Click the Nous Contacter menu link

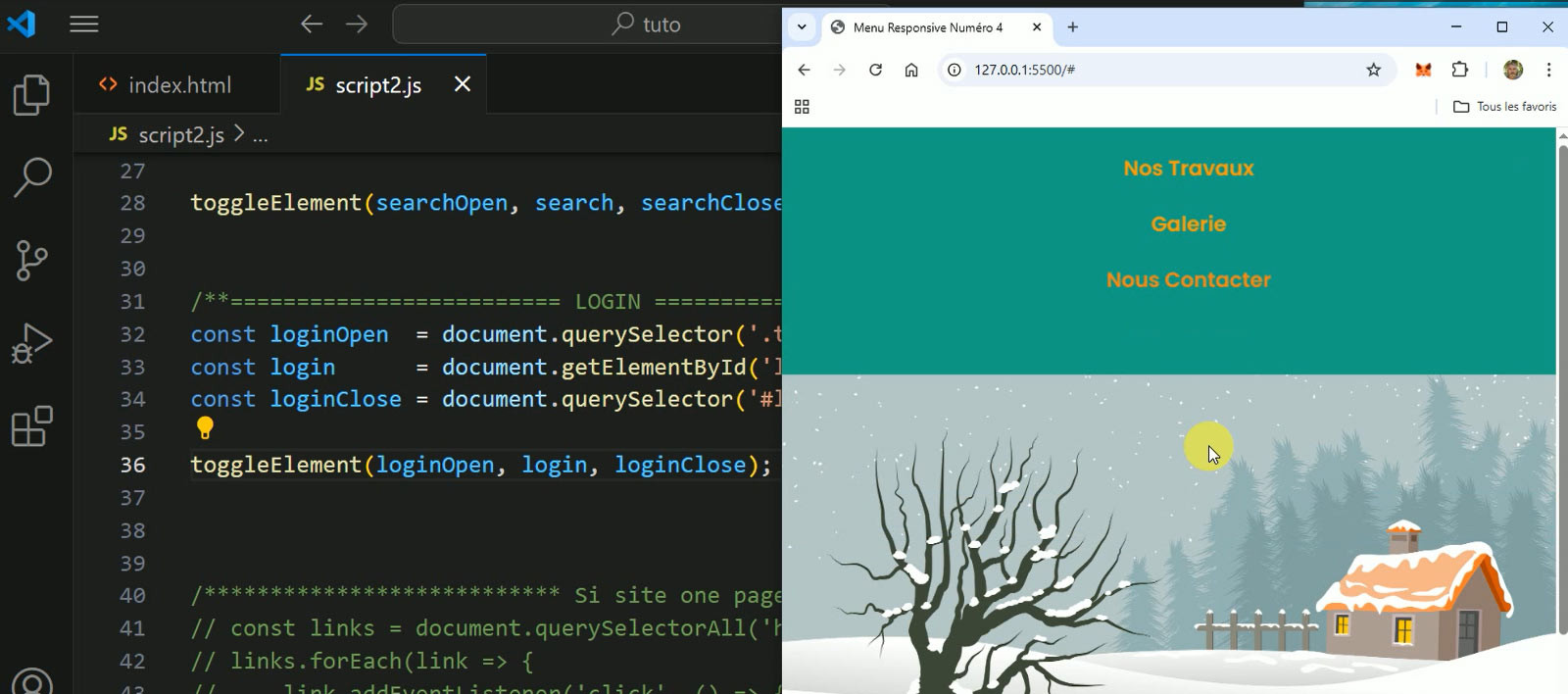coord(1188,280)
